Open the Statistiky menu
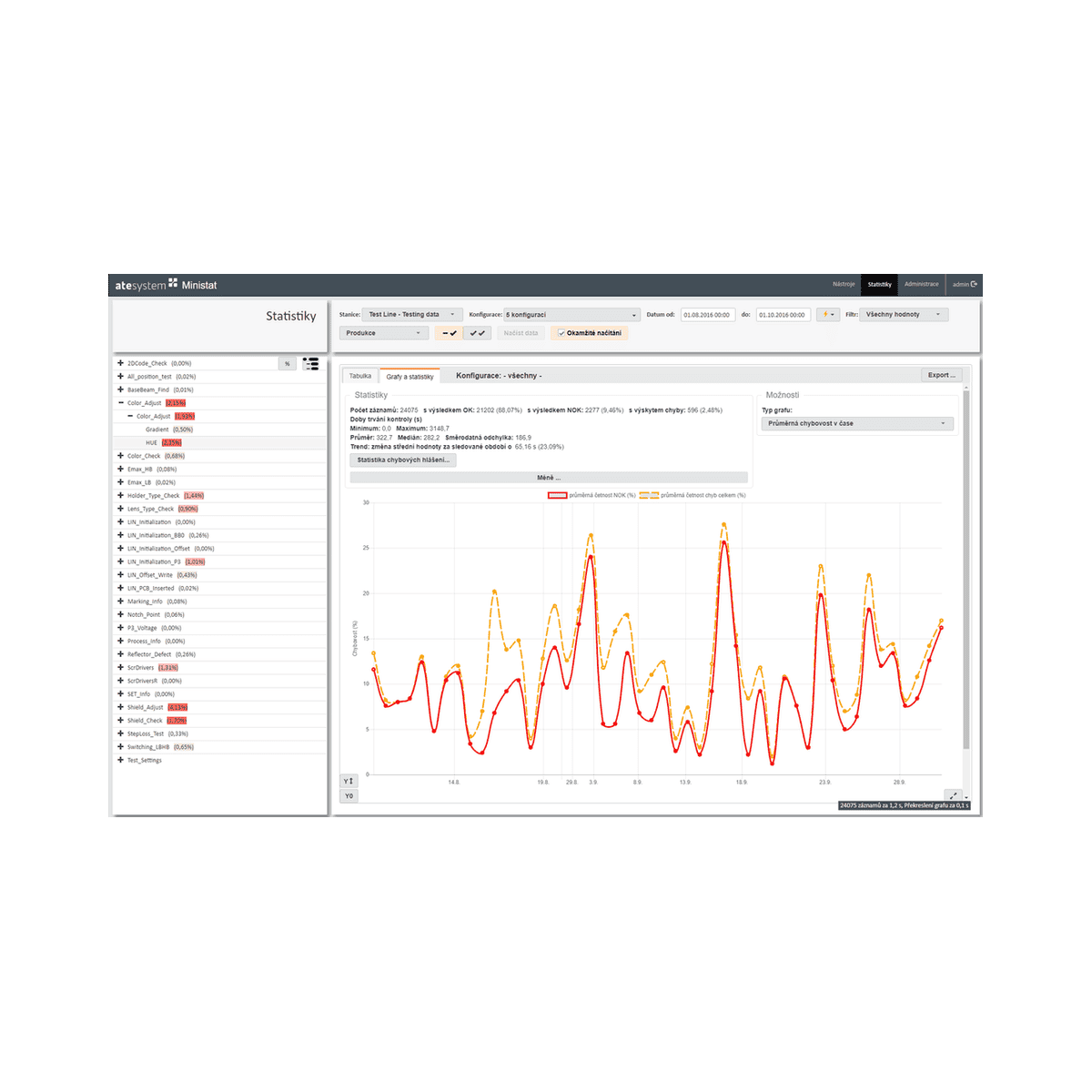The width and height of the screenshot is (1092, 1092). [x=879, y=285]
